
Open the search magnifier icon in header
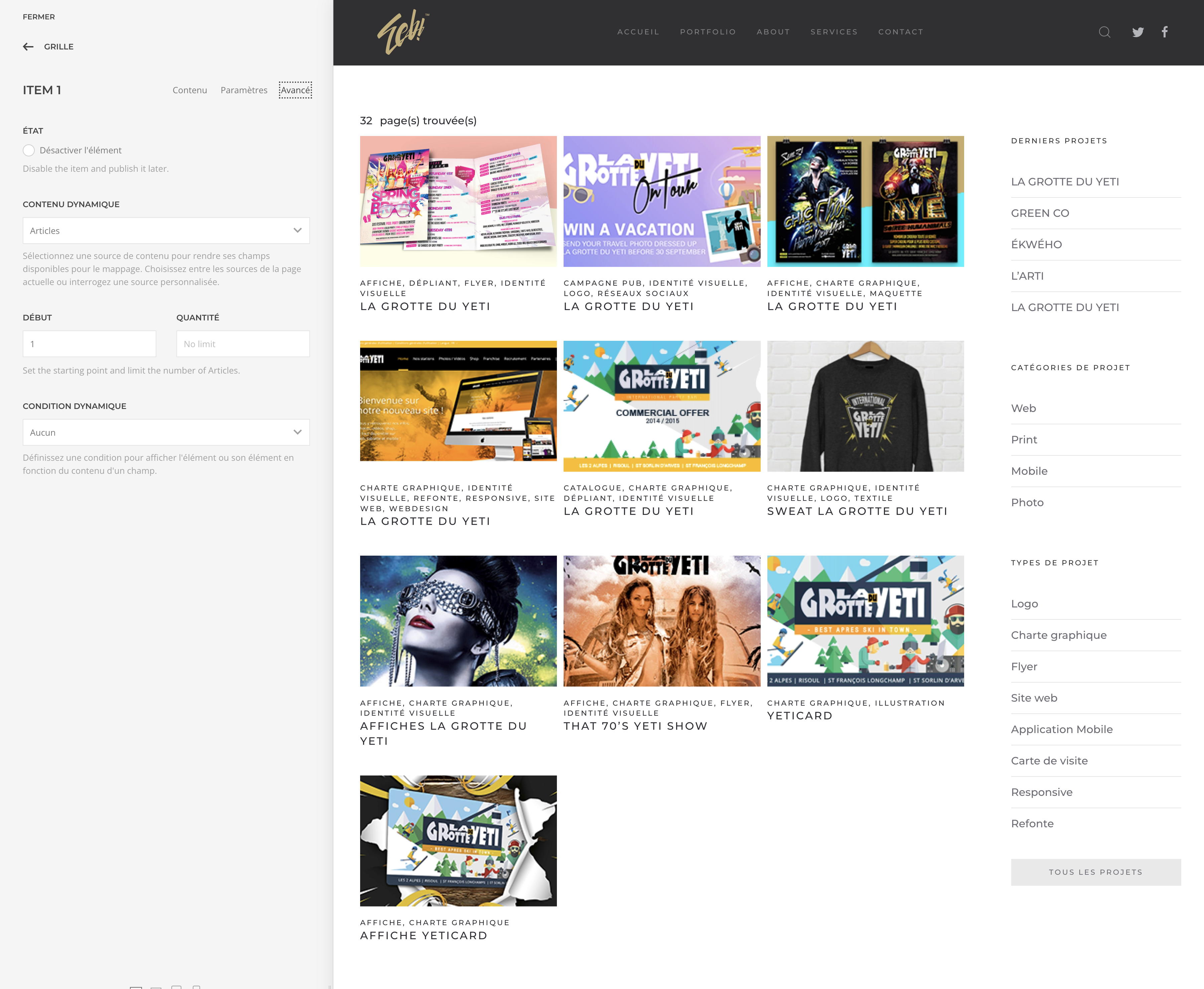1104,32
